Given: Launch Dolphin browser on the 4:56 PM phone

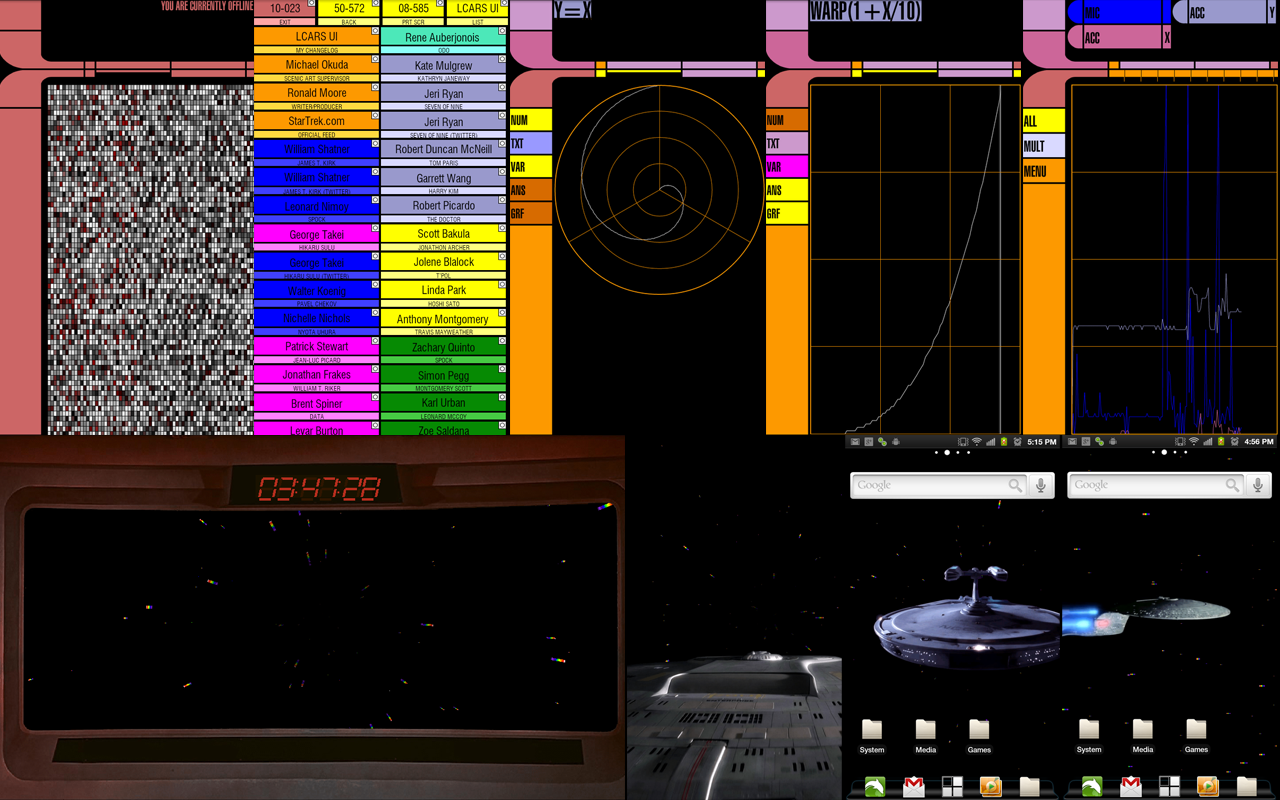Looking at the screenshot, I should click(x=1091, y=787).
